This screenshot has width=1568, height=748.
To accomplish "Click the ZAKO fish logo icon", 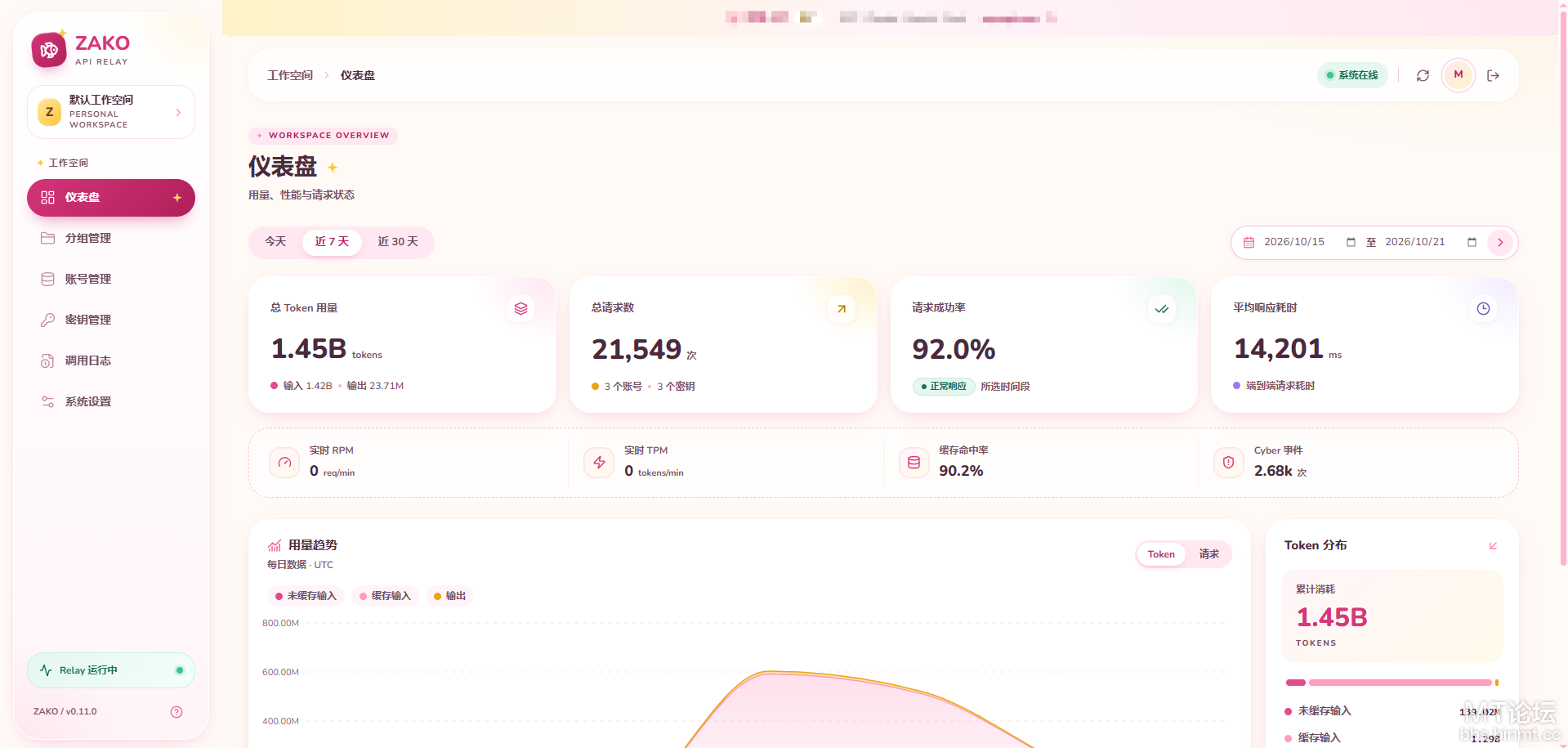I will 49,50.
